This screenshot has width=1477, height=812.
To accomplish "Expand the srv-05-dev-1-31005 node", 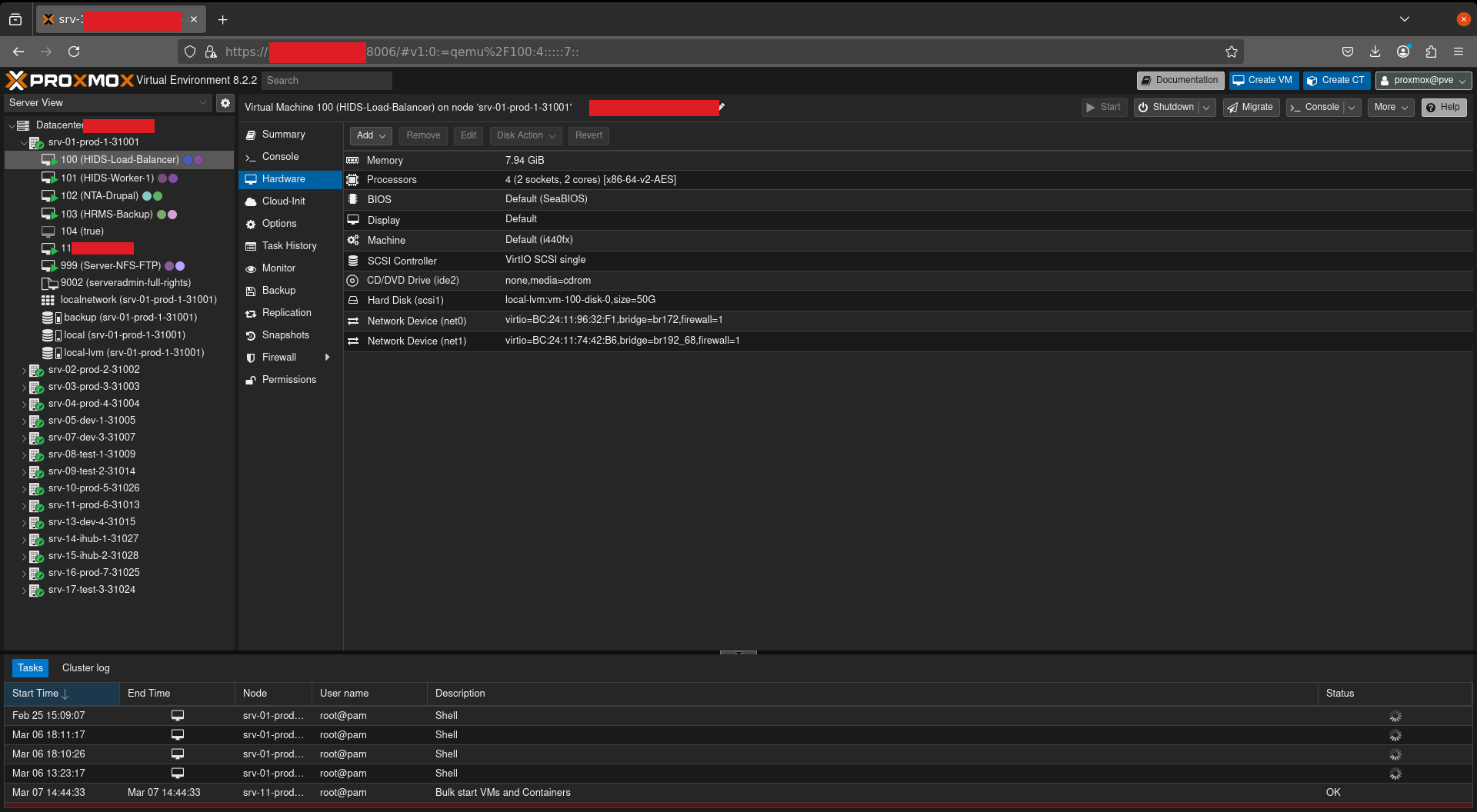I will [x=24, y=421].
